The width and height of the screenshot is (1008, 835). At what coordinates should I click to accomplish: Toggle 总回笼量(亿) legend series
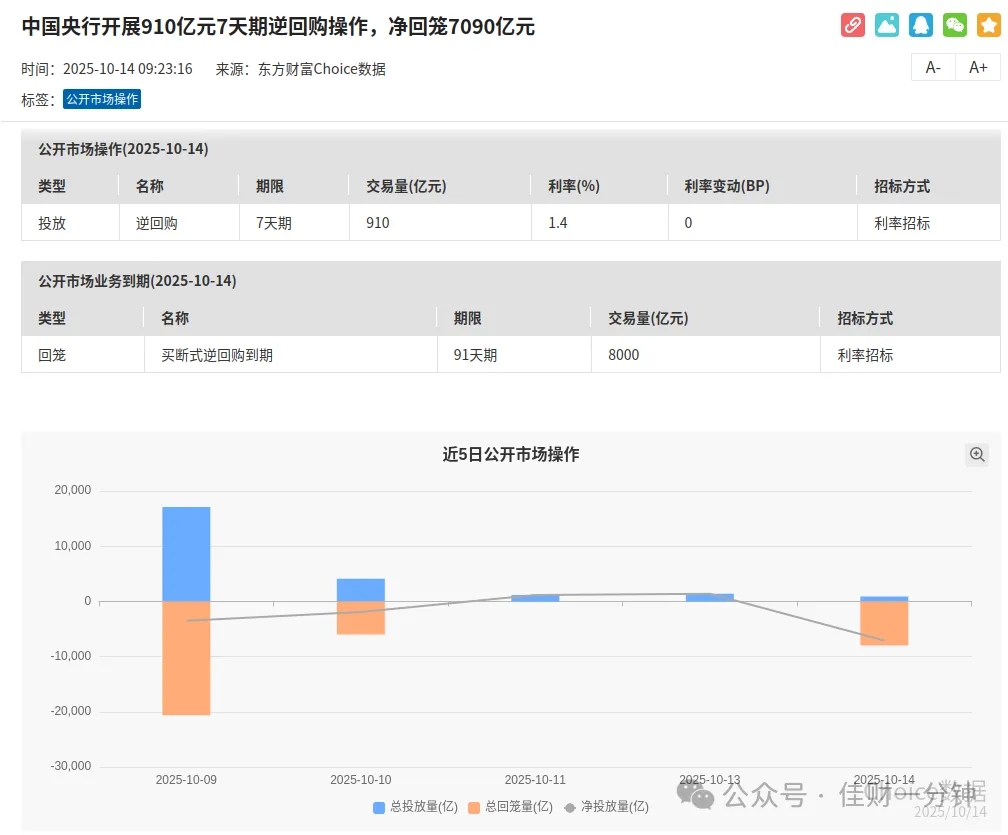(x=510, y=807)
